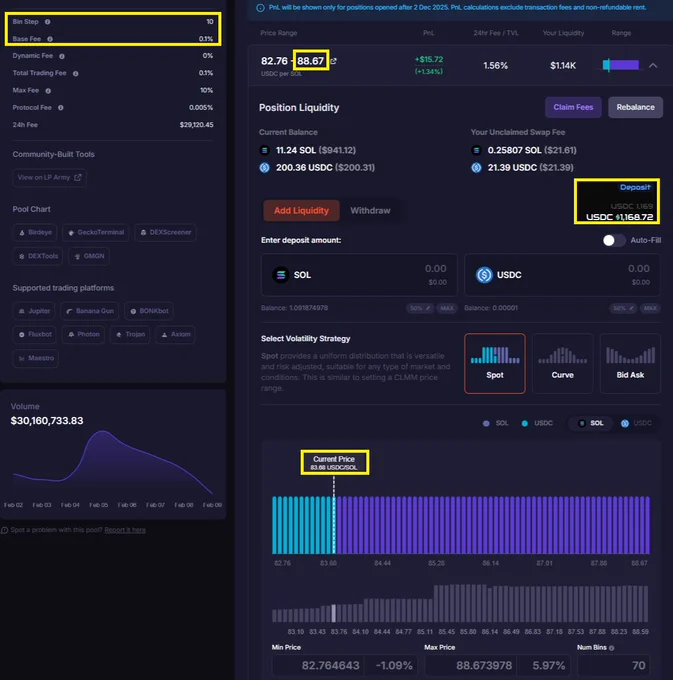Screen dimensions: 673x680
Task: Open the DEXTools pool chart
Action: tap(38, 256)
